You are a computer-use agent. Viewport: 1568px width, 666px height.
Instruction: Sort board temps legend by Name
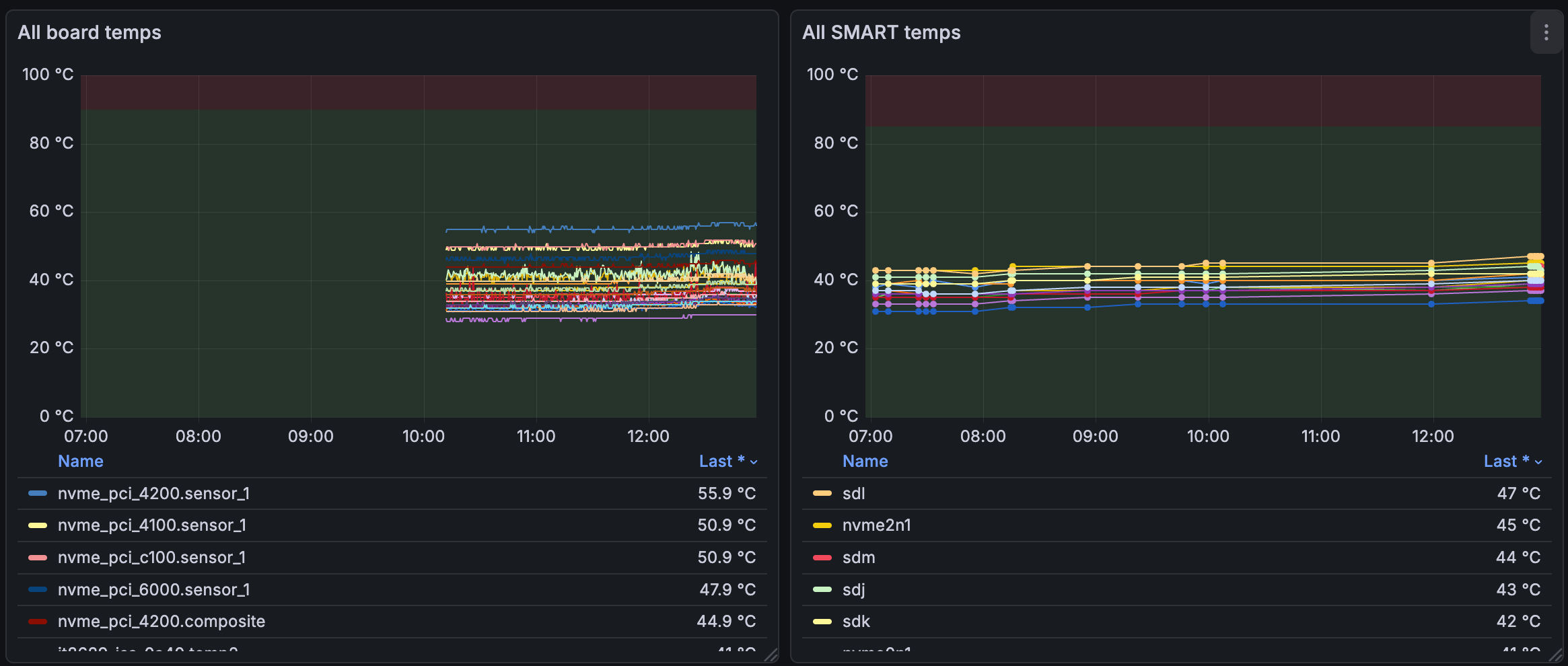[81, 461]
